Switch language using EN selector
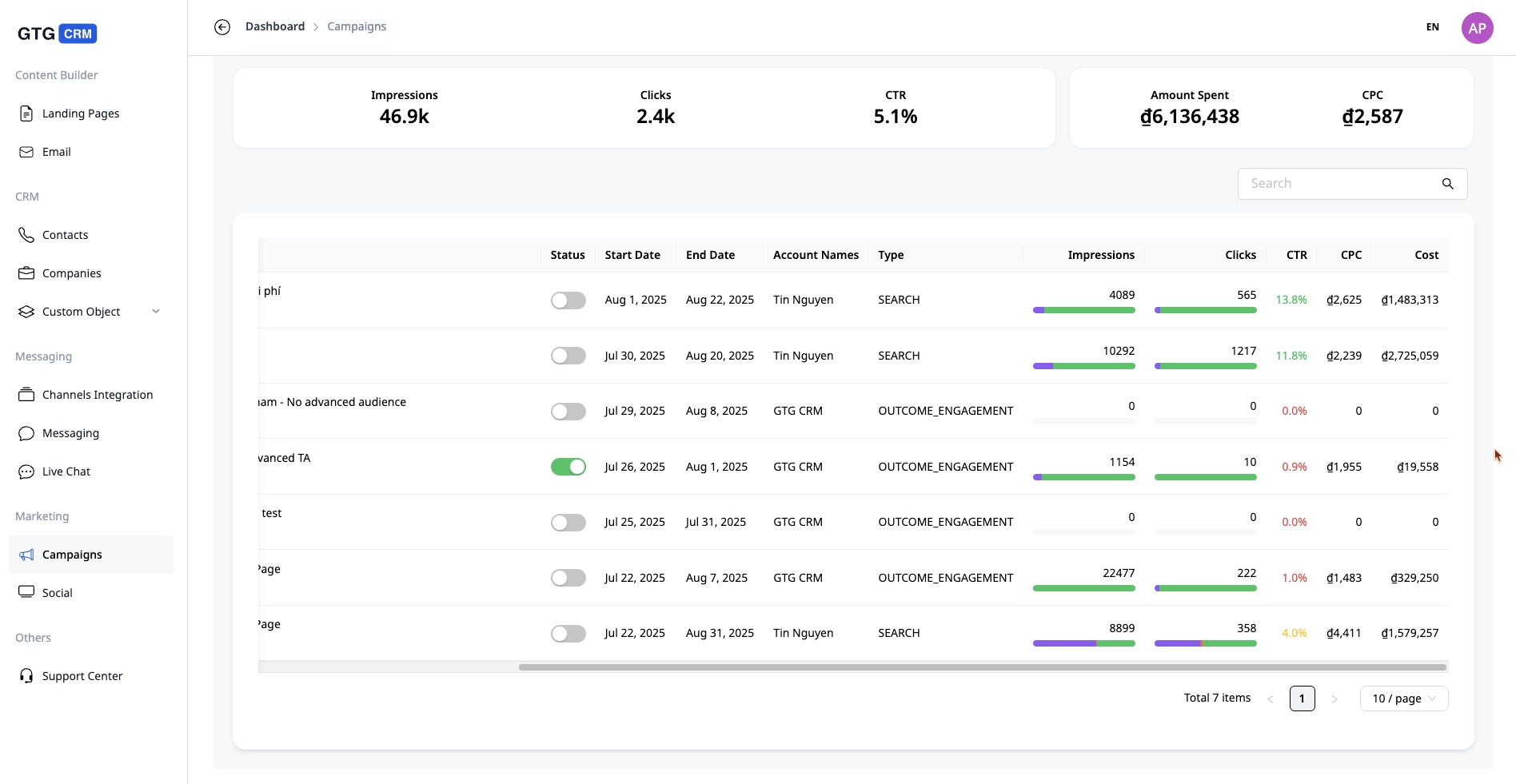Viewport: 1516px width, 784px height. (x=1433, y=27)
